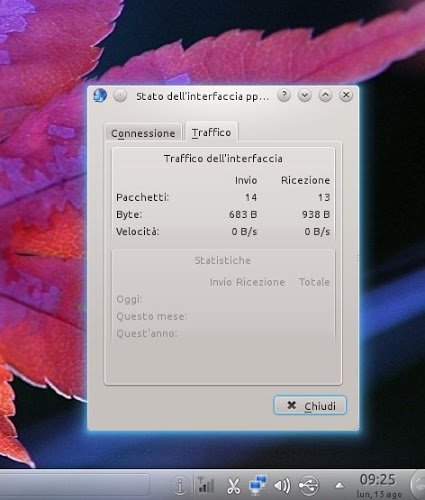Click the question mark help button

point(284,96)
